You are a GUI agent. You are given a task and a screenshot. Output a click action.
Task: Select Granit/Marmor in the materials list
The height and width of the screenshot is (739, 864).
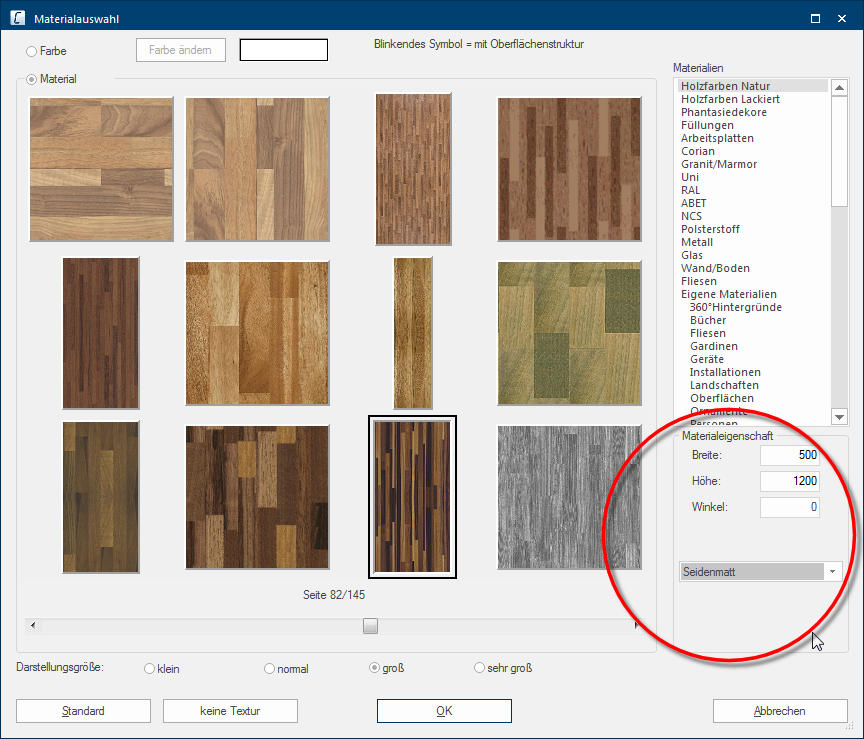point(719,164)
